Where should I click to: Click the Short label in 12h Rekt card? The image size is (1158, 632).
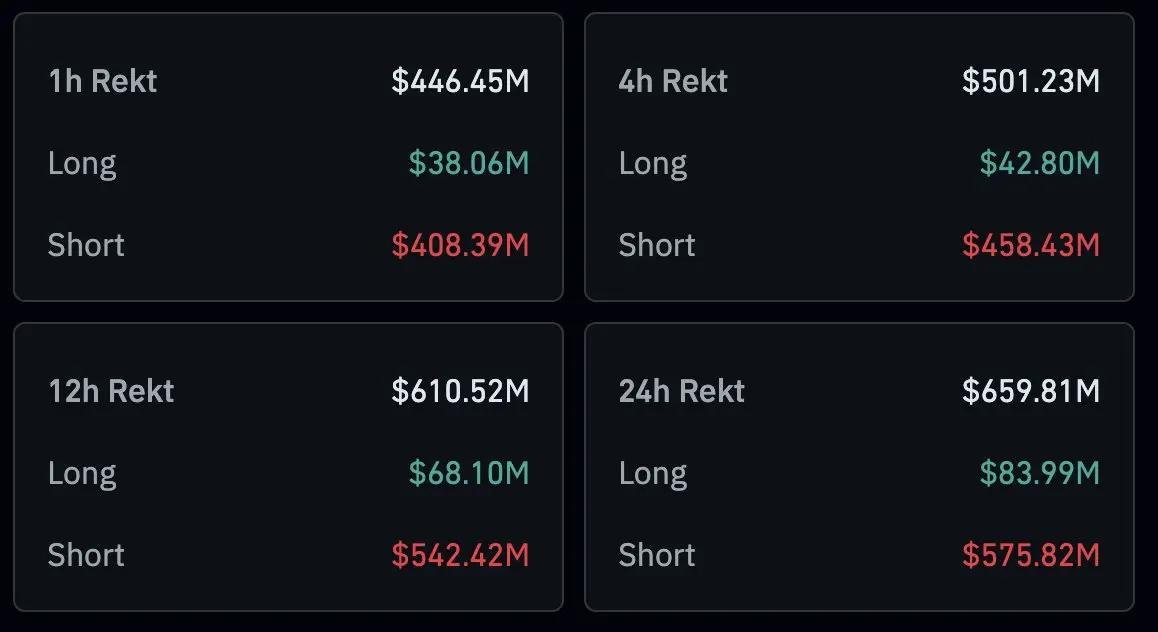(86, 555)
